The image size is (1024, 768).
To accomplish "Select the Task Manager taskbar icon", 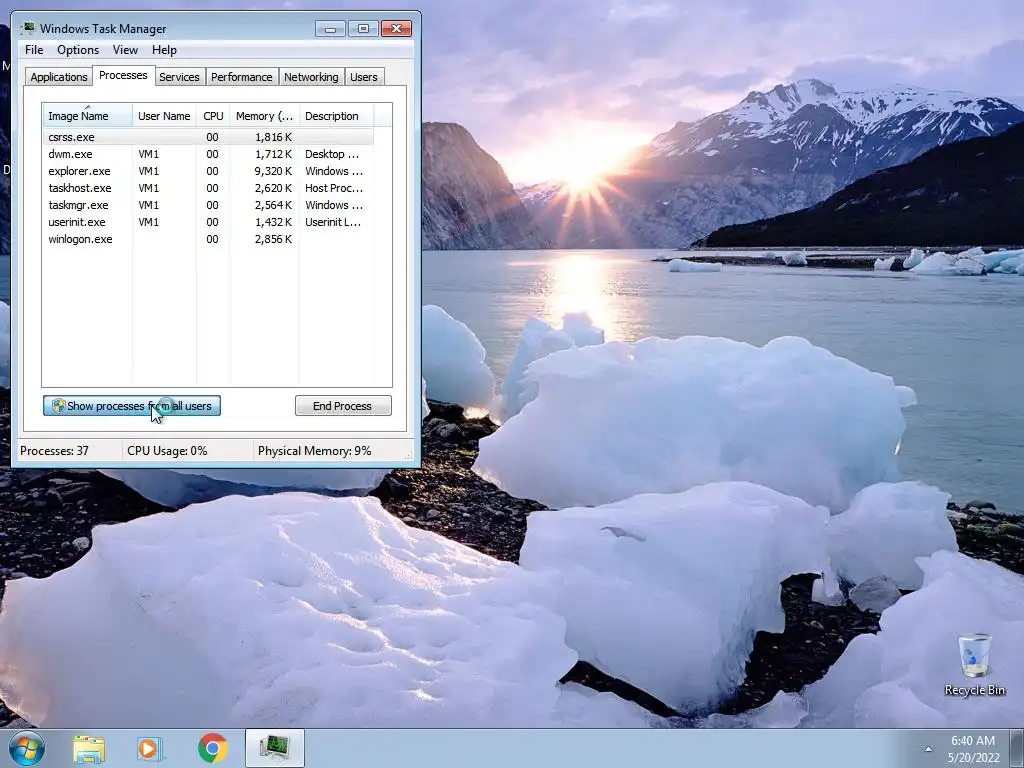I will (x=275, y=748).
